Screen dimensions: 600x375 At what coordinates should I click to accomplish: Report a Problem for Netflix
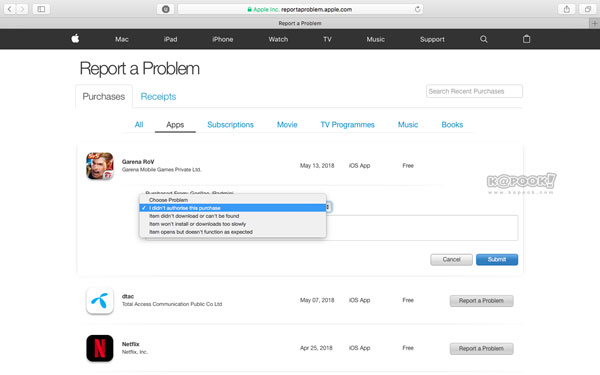pyautogui.click(x=481, y=349)
